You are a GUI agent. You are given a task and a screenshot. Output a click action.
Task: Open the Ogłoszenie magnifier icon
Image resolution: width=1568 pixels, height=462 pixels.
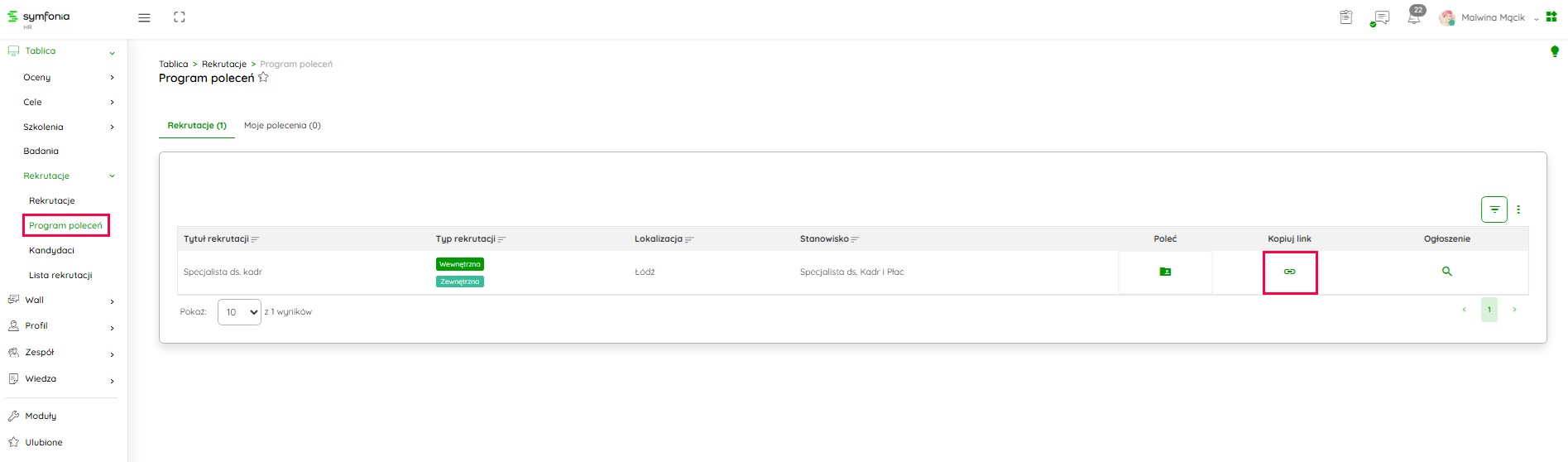1446,272
